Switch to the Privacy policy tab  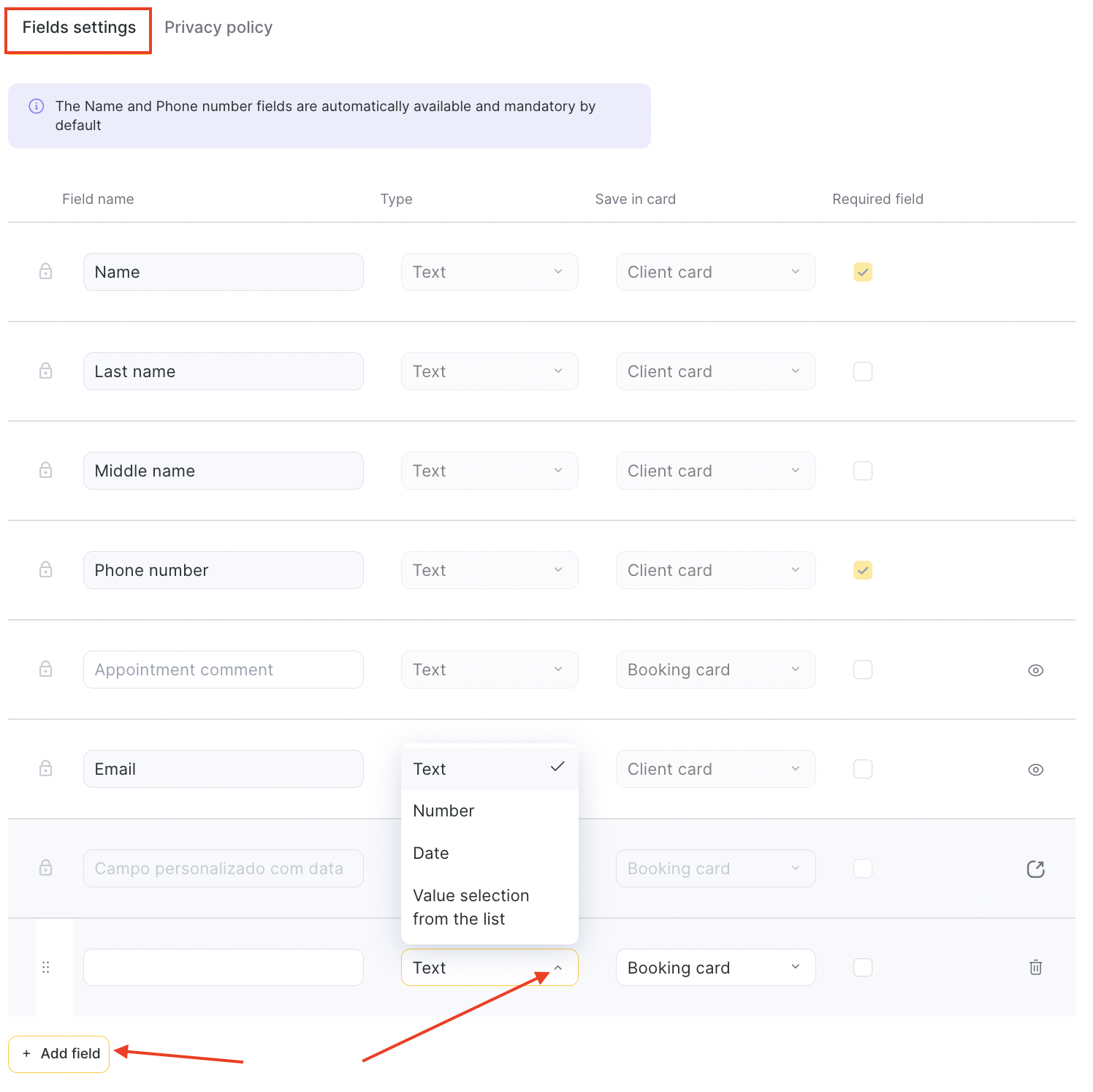tap(218, 28)
